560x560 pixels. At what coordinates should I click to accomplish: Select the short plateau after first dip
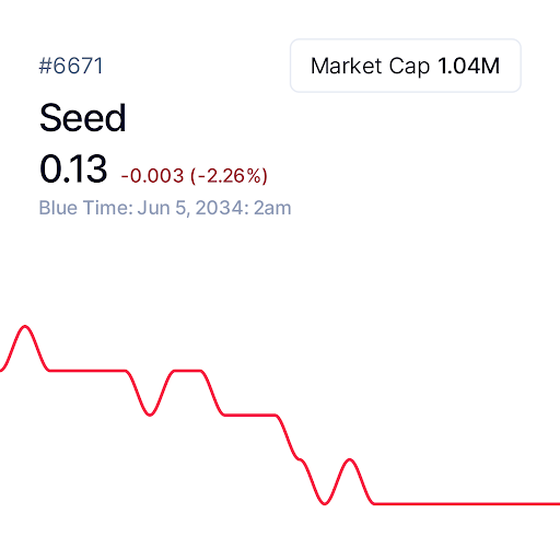tap(188, 371)
